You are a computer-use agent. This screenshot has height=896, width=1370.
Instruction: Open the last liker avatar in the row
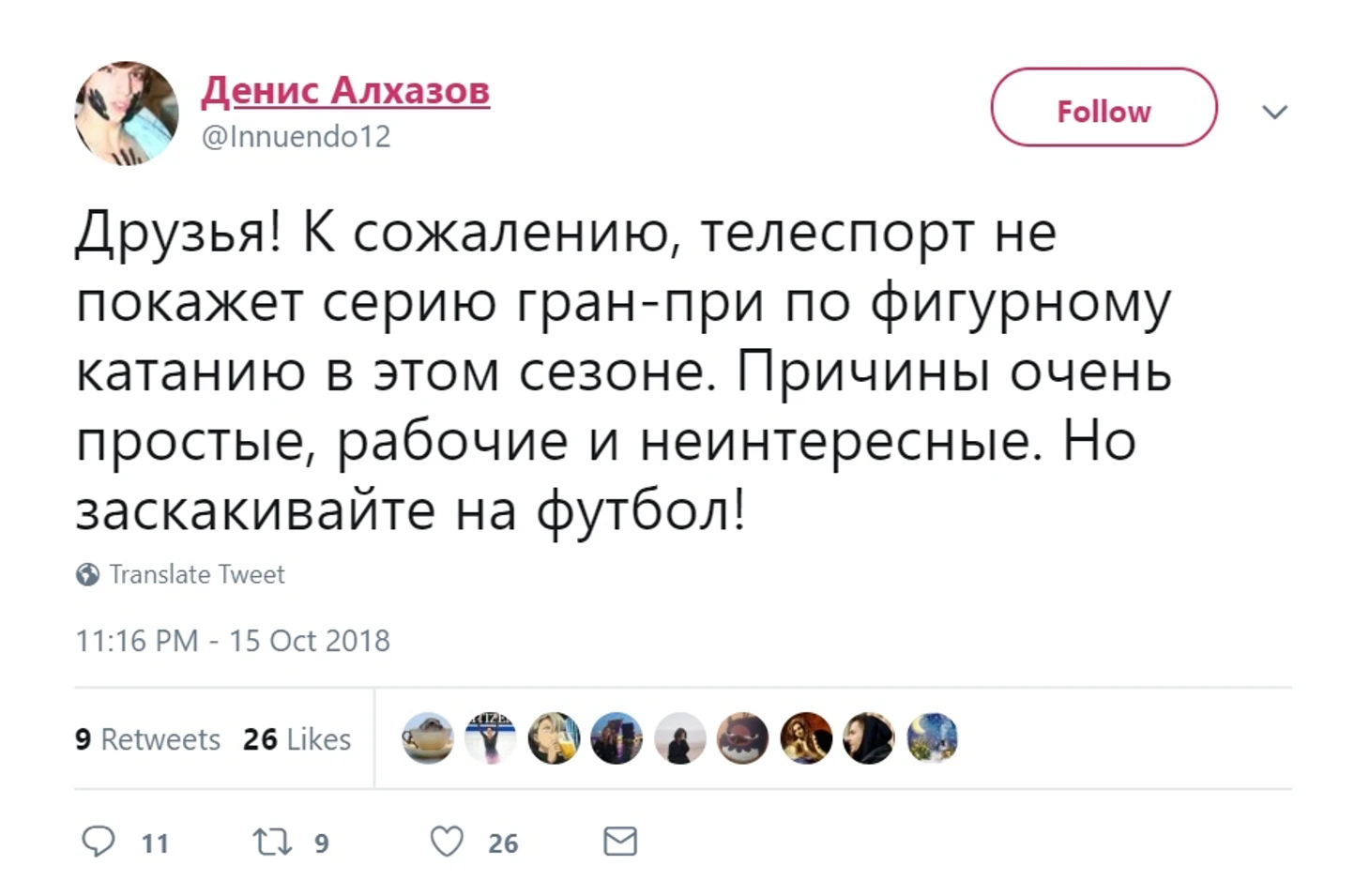pos(933,737)
